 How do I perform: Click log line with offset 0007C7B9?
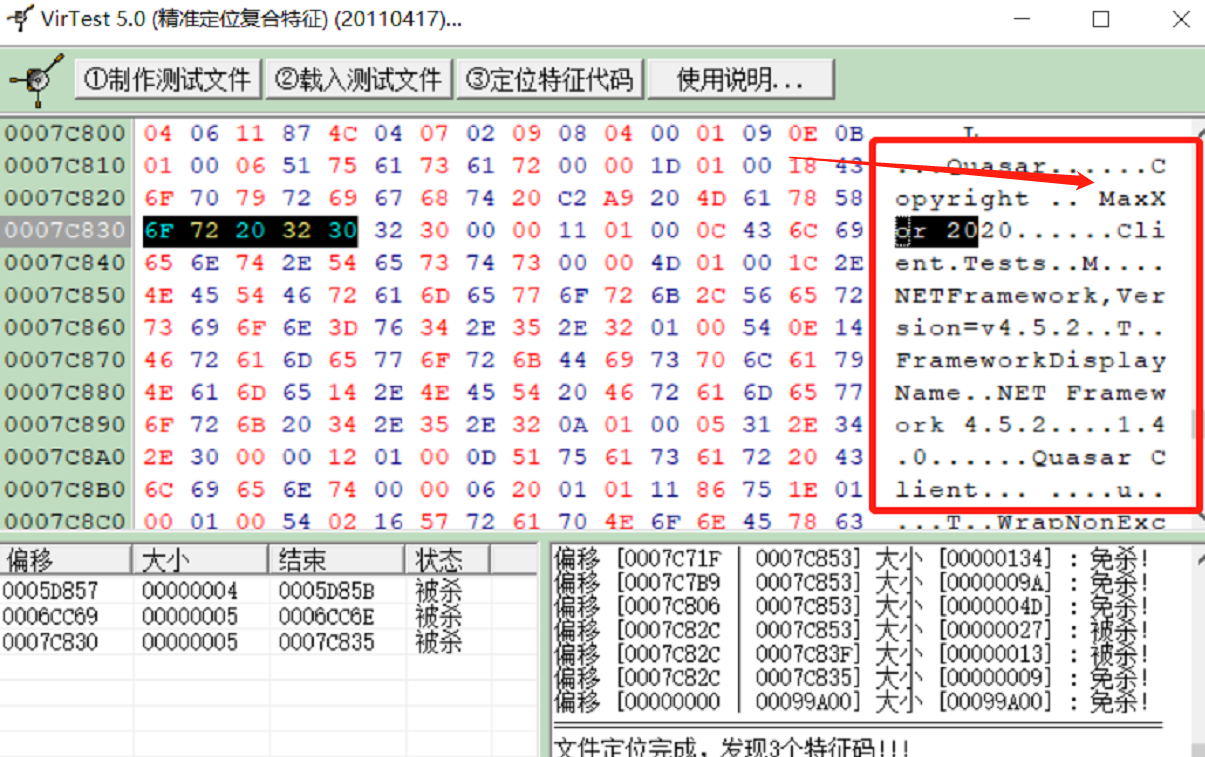click(x=851, y=582)
